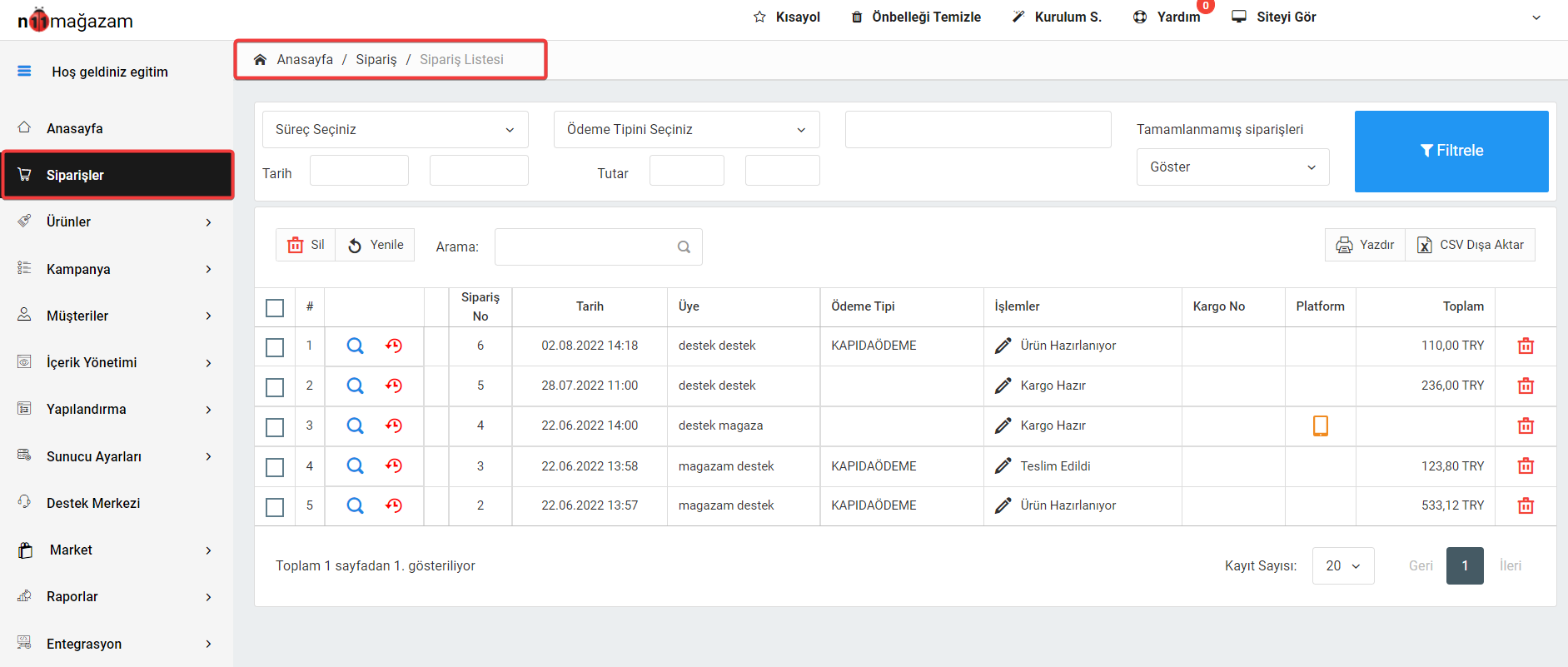
Task: Open history icon for order 2
Action: click(x=394, y=505)
